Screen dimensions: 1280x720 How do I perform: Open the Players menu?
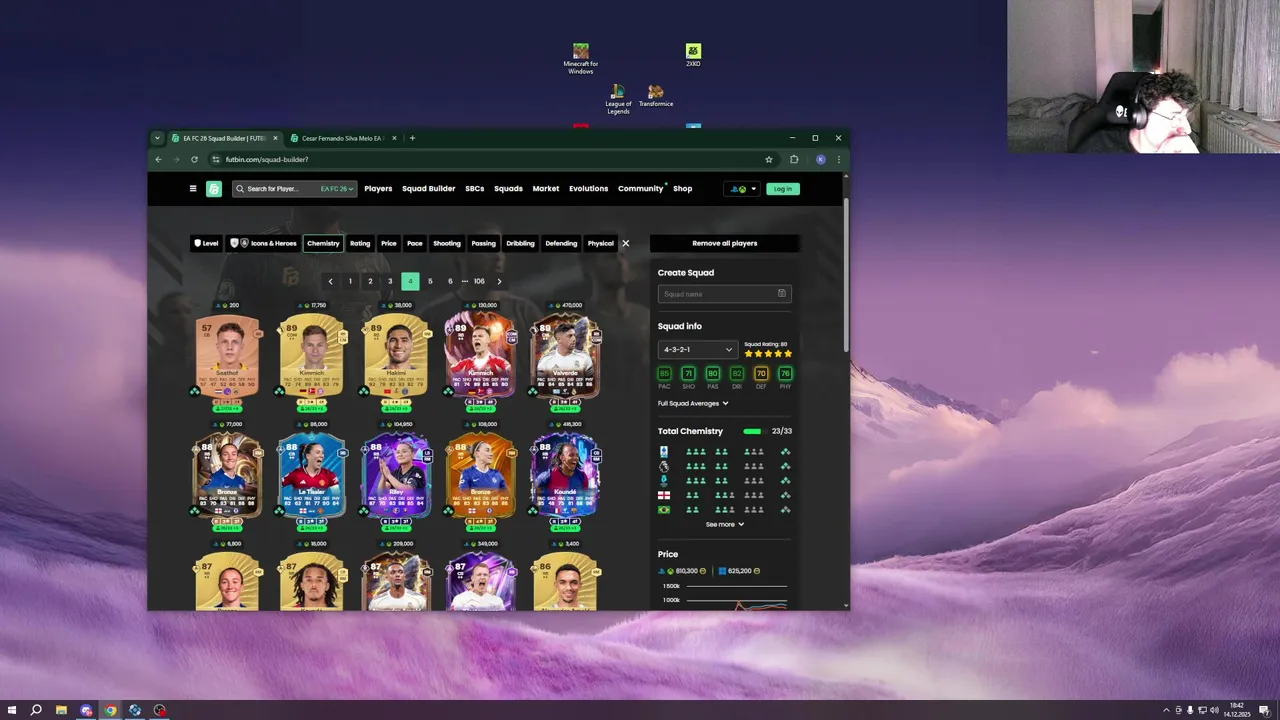[x=378, y=189]
